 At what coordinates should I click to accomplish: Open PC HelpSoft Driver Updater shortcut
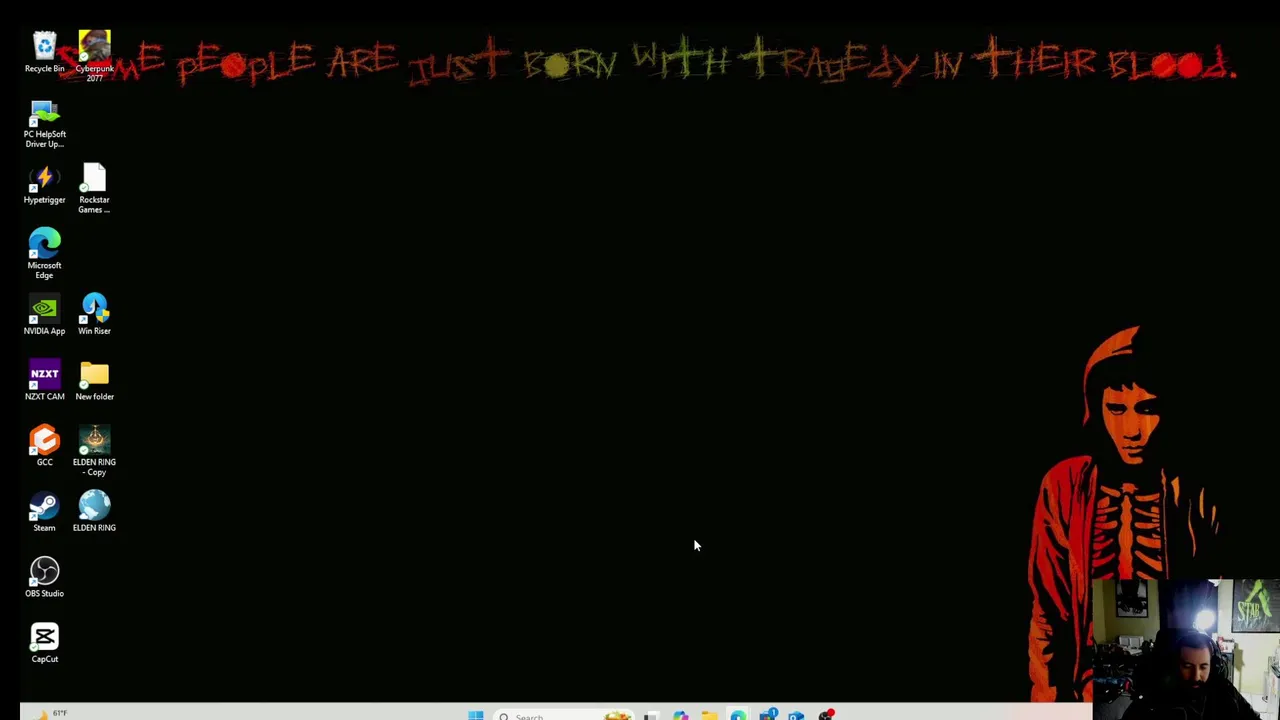click(x=44, y=124)
